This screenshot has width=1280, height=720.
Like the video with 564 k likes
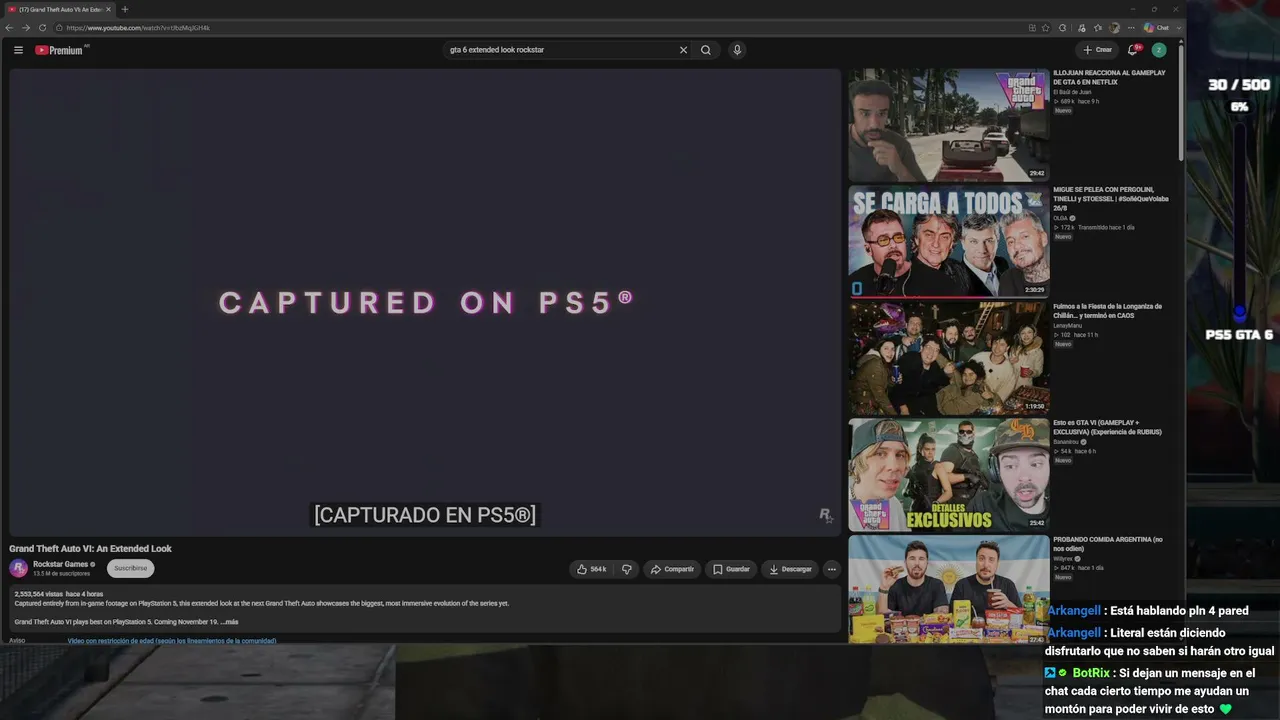click(x=592, y=569)
